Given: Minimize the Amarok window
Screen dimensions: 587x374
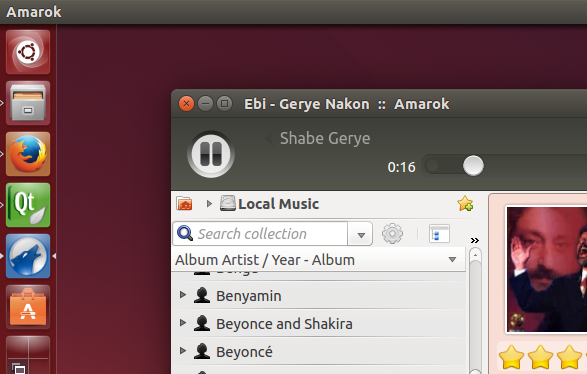Looking at the screenshot, I should pyautogui.click(x=205, y=103).
